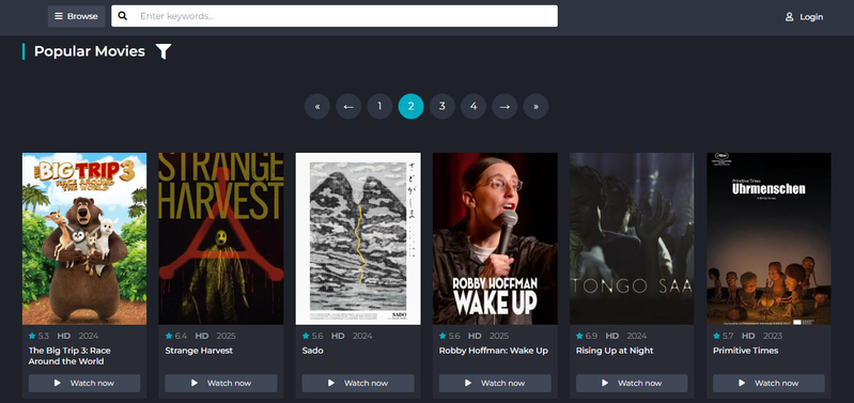Viewport: 854px width, 403px height.
Task: Click star rating icon for Robby Hoffman
Action: coord(443,335)
